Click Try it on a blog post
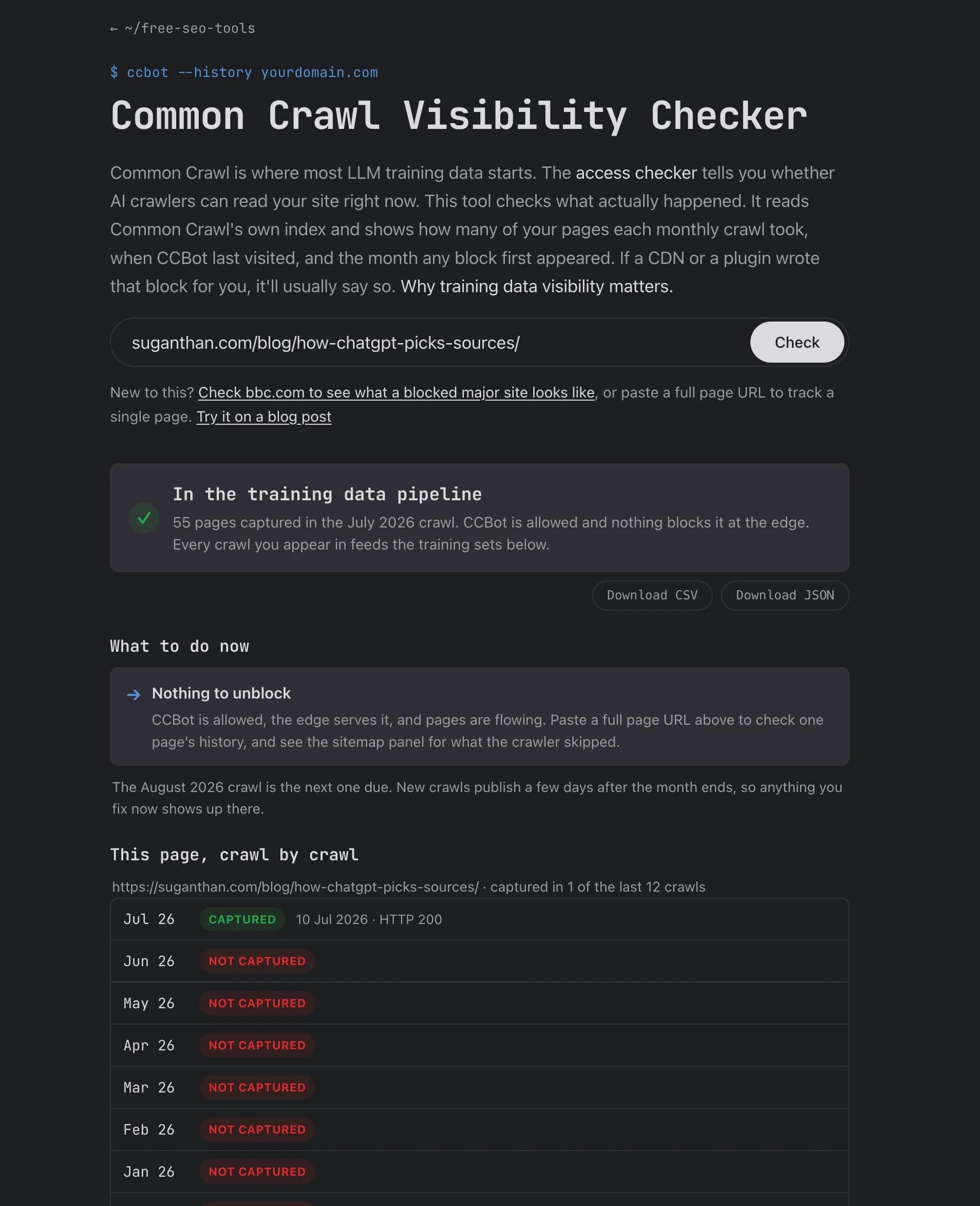 tap(263, 417)
